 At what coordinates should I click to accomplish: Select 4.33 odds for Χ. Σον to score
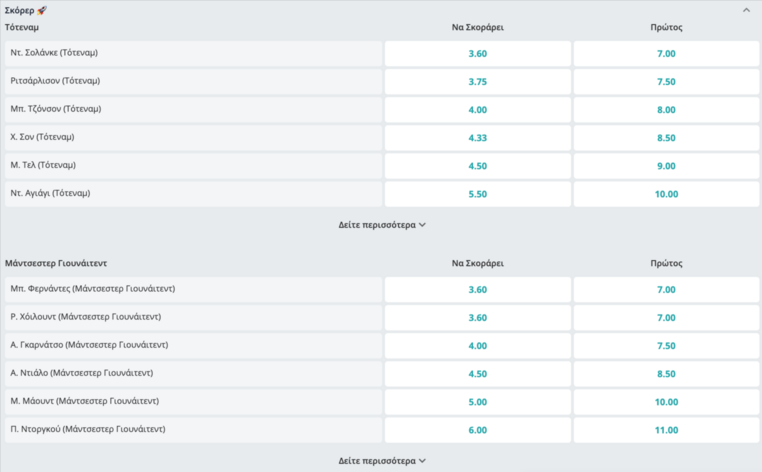(x=478, y=138)
